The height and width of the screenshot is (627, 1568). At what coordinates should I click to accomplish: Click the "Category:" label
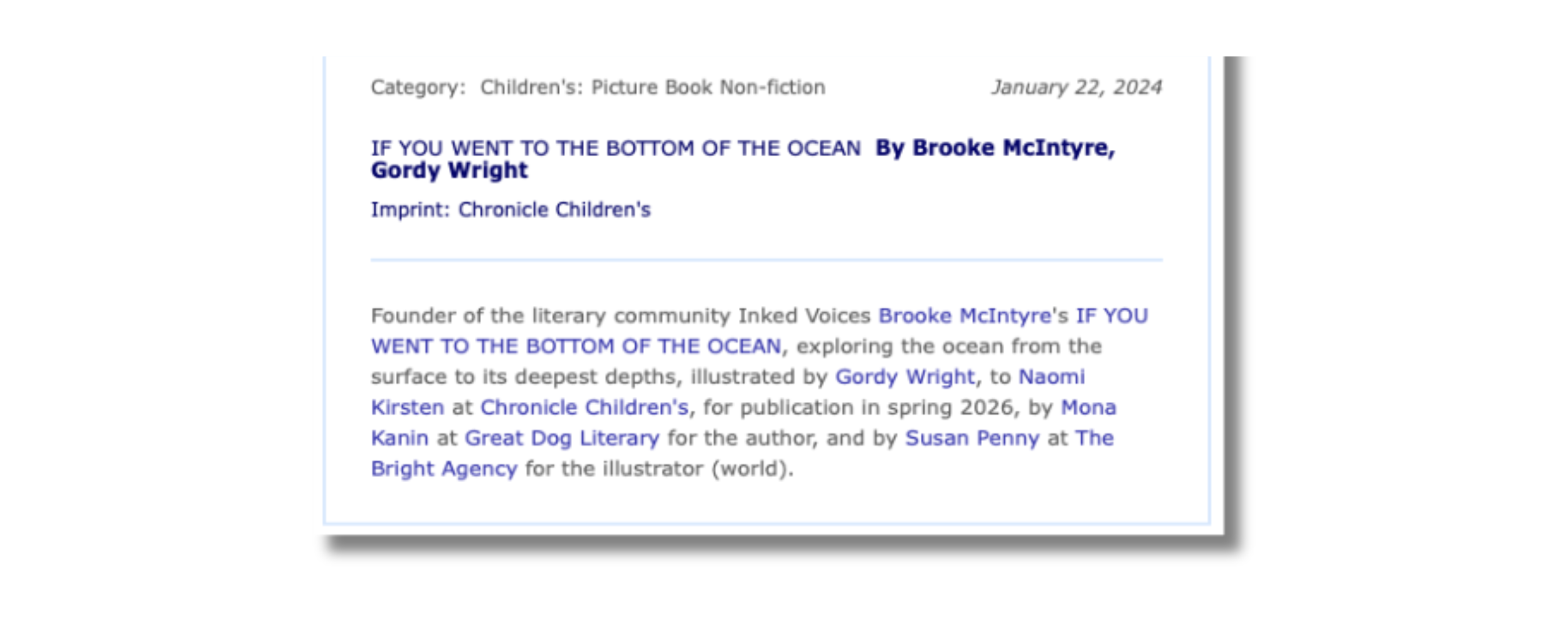click(x=418, y=87)
